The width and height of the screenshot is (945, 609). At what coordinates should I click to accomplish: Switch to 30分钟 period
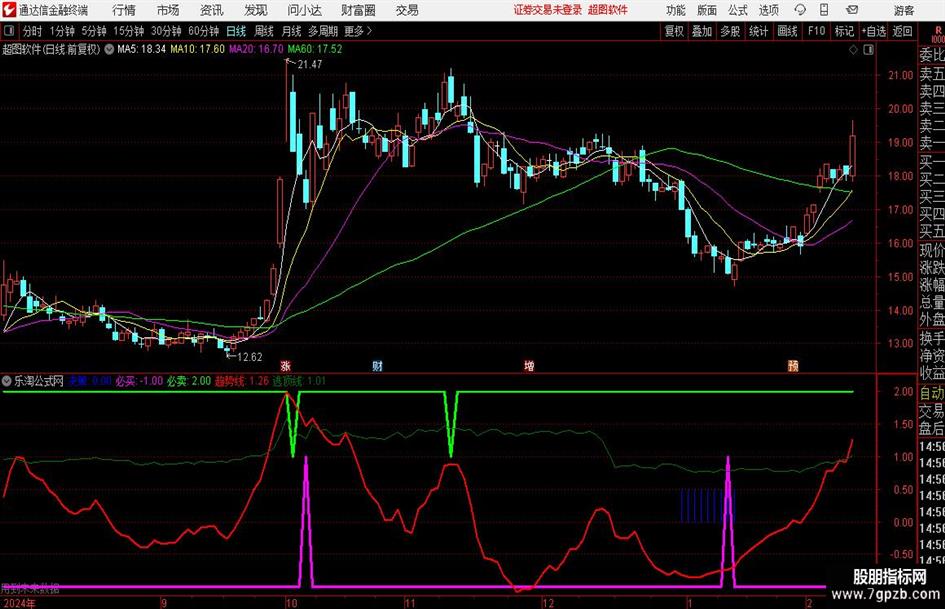click(166, 31)
